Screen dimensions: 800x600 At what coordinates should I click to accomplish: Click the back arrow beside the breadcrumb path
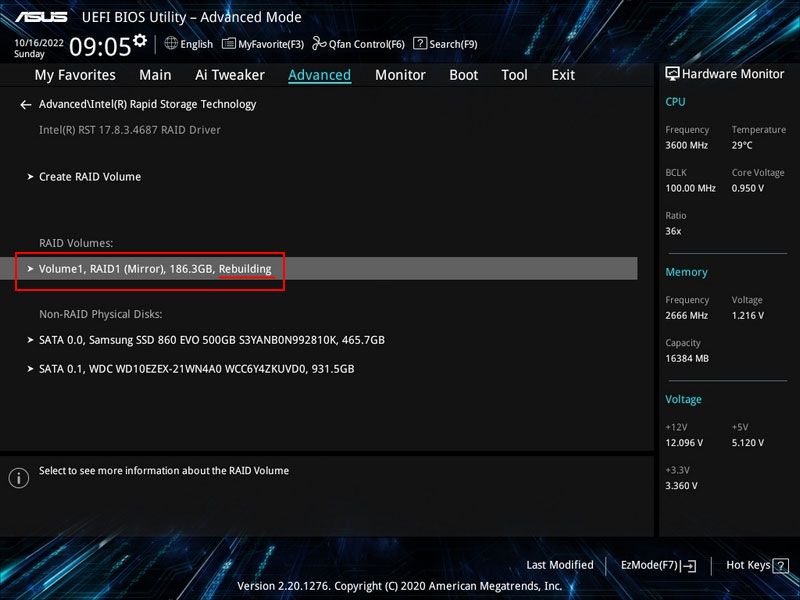[x=26, y=105]
